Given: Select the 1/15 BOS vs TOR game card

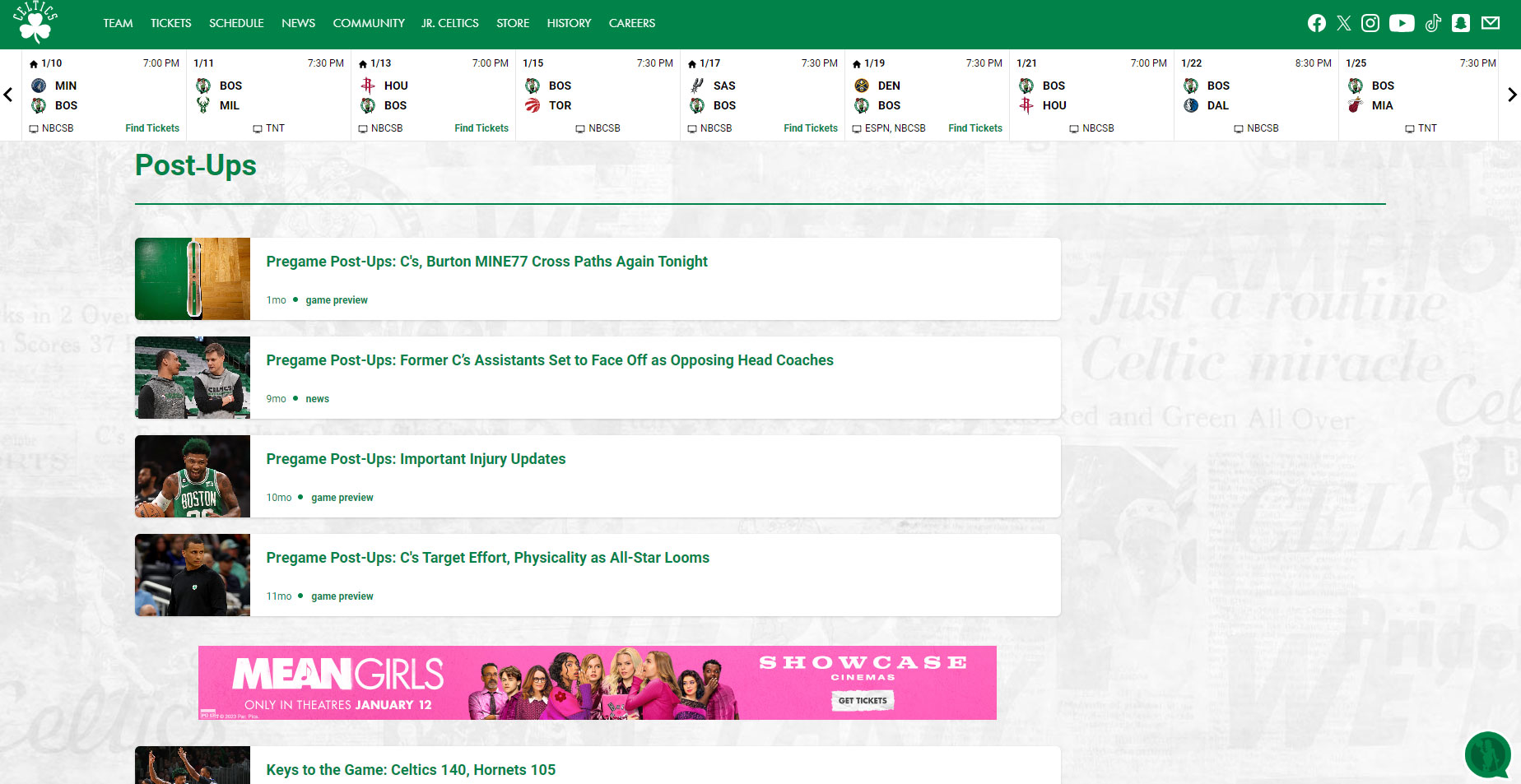Looking at the screenshot, I should pyautogui.click(x=598, y=95).
